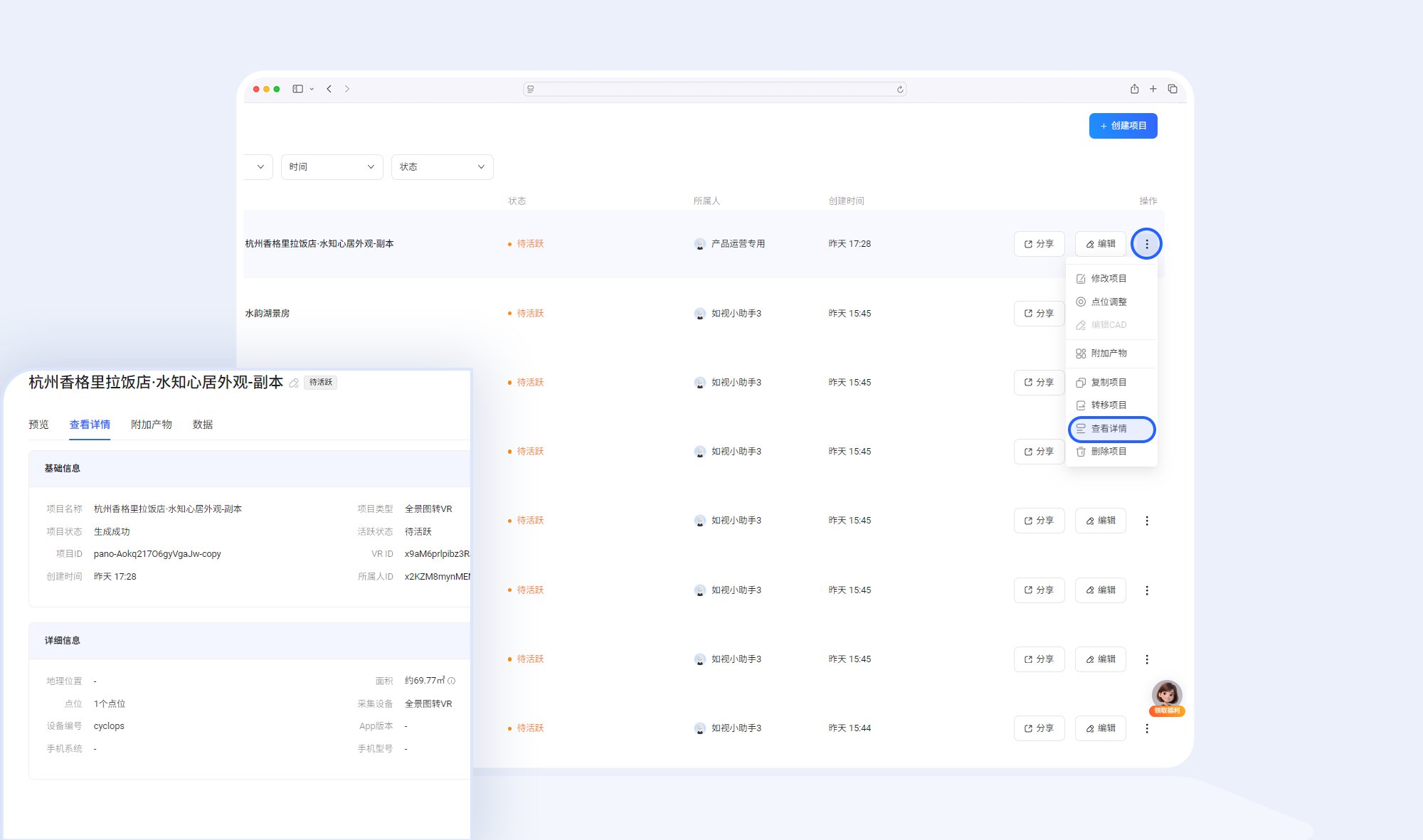Image resolution: width=1423 pixels, height=840 pixels.
Task: Click the browser address bar field
Action: [x=714, y=90]
